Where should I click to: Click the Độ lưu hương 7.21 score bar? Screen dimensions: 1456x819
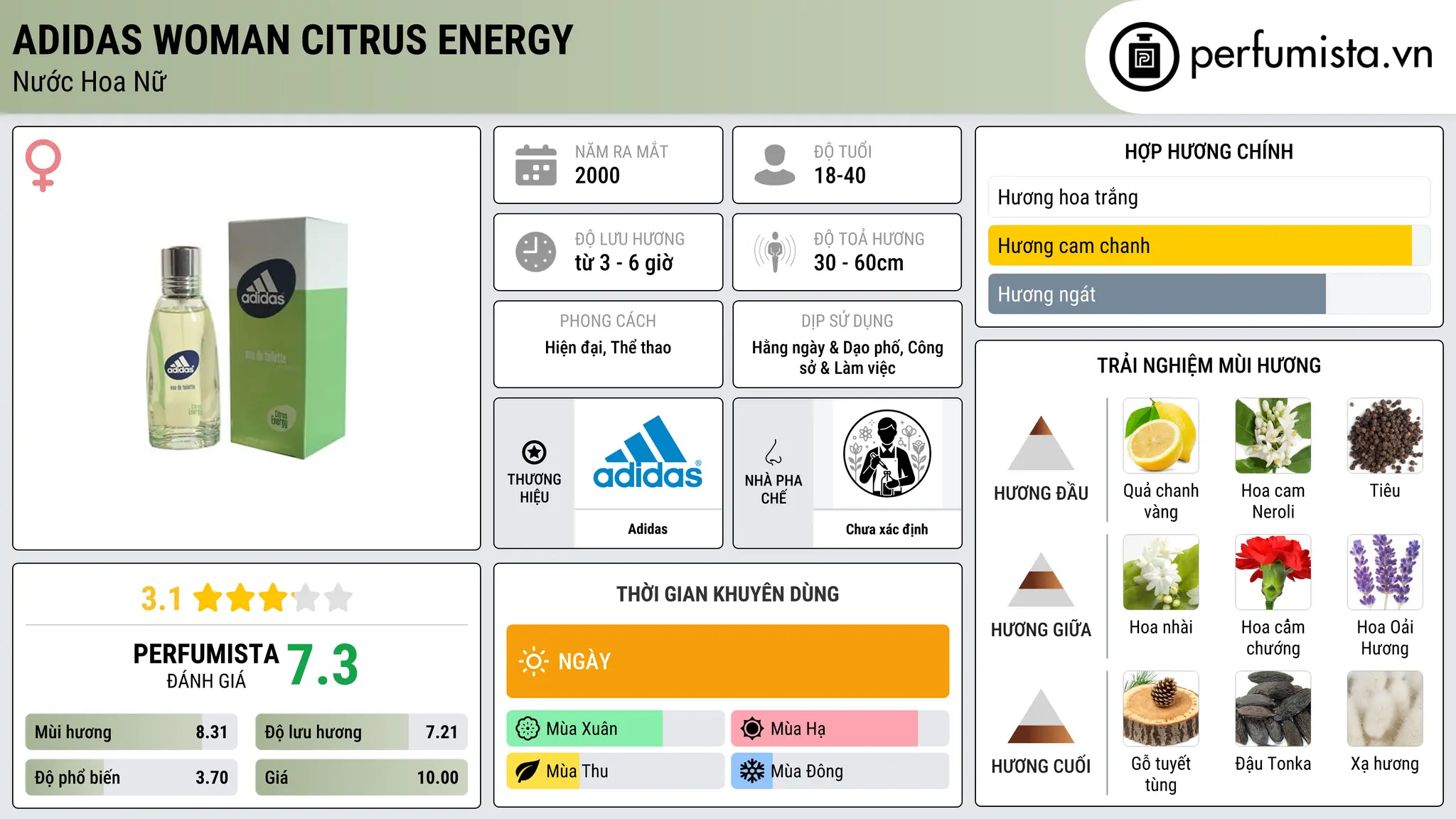(x=361, y=732)
